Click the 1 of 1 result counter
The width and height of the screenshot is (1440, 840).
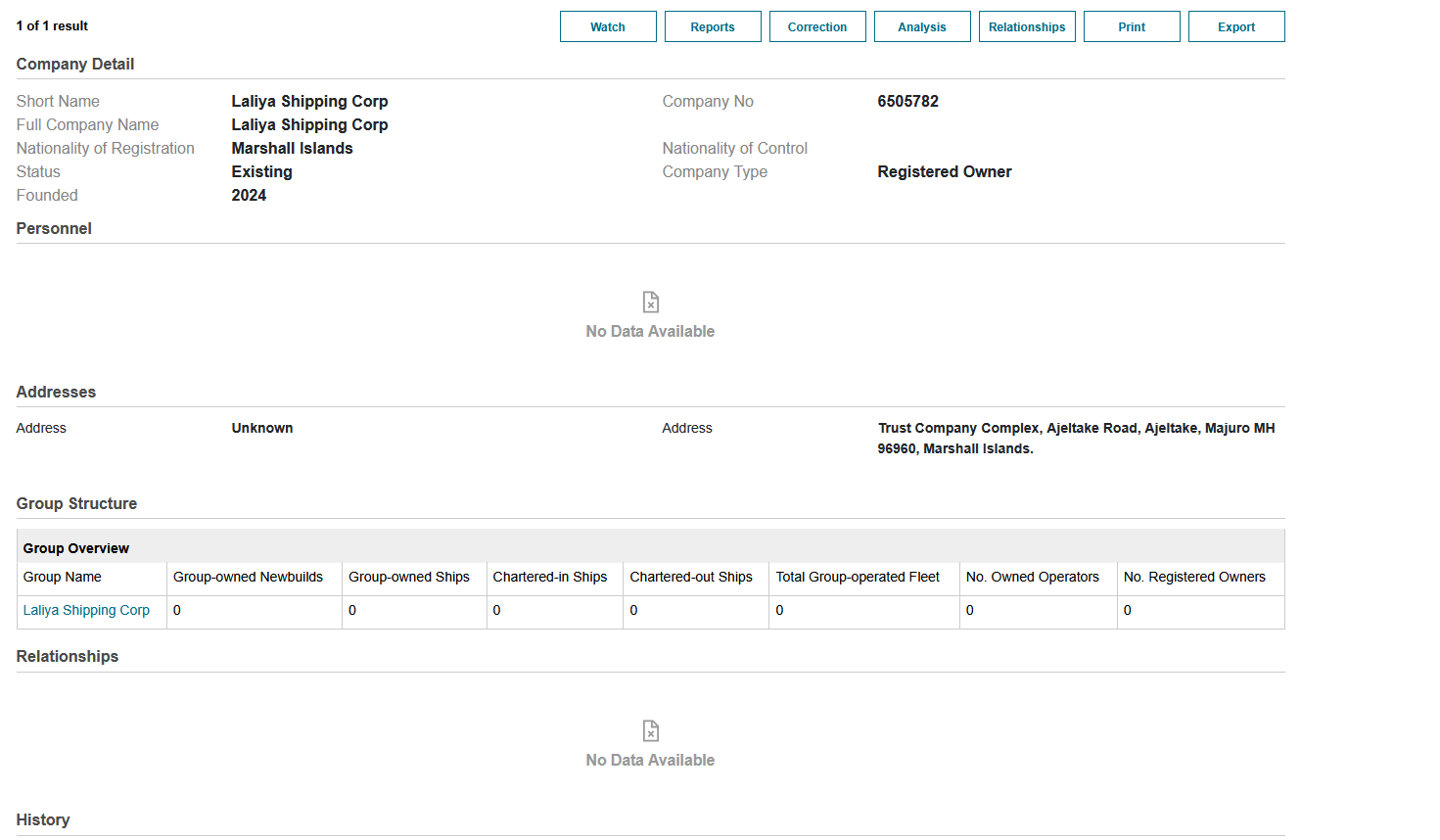tap(52, 25)
